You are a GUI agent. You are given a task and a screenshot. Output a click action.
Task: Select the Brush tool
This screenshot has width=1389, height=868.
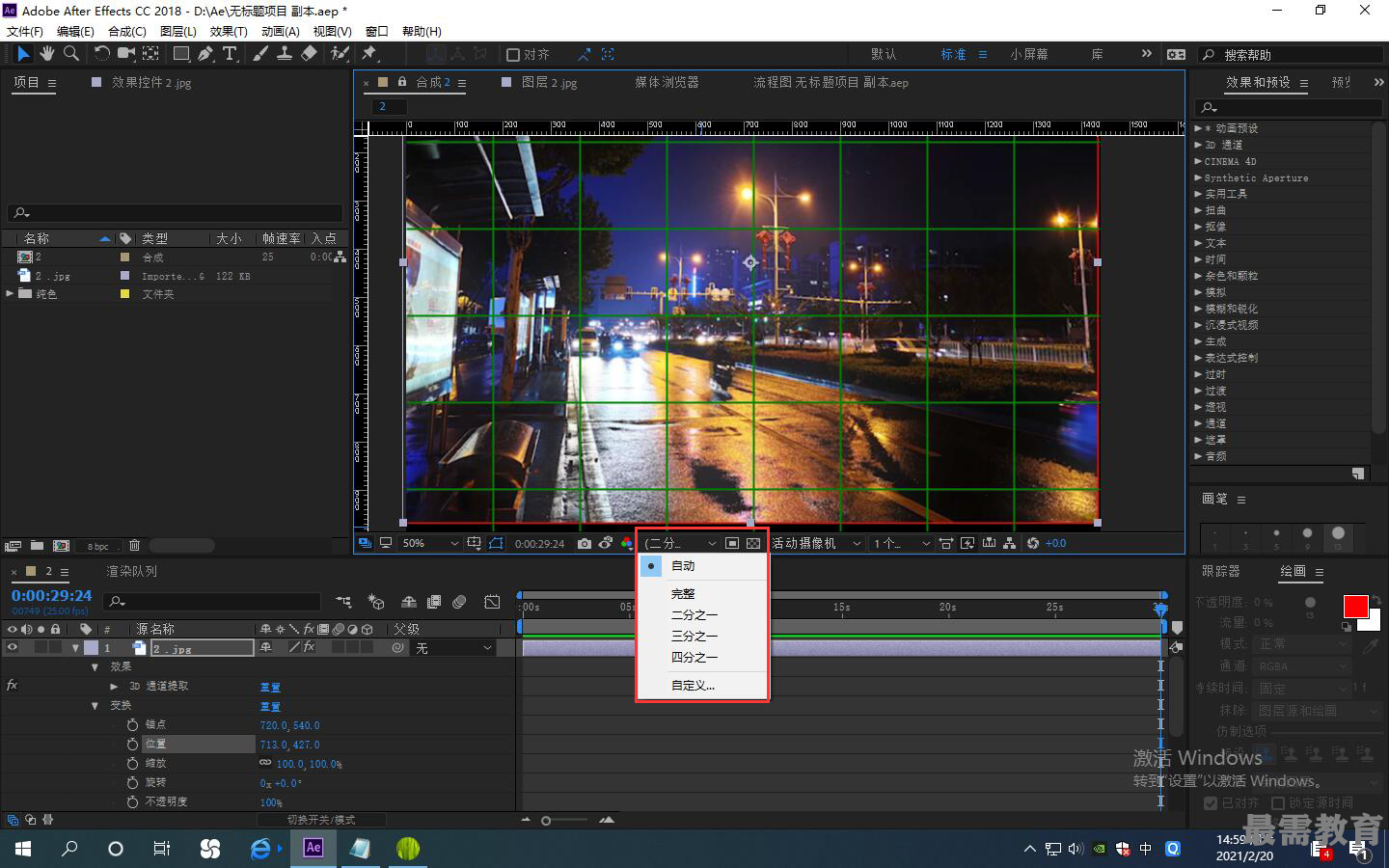pyautogui.click(x=260, y=54)
